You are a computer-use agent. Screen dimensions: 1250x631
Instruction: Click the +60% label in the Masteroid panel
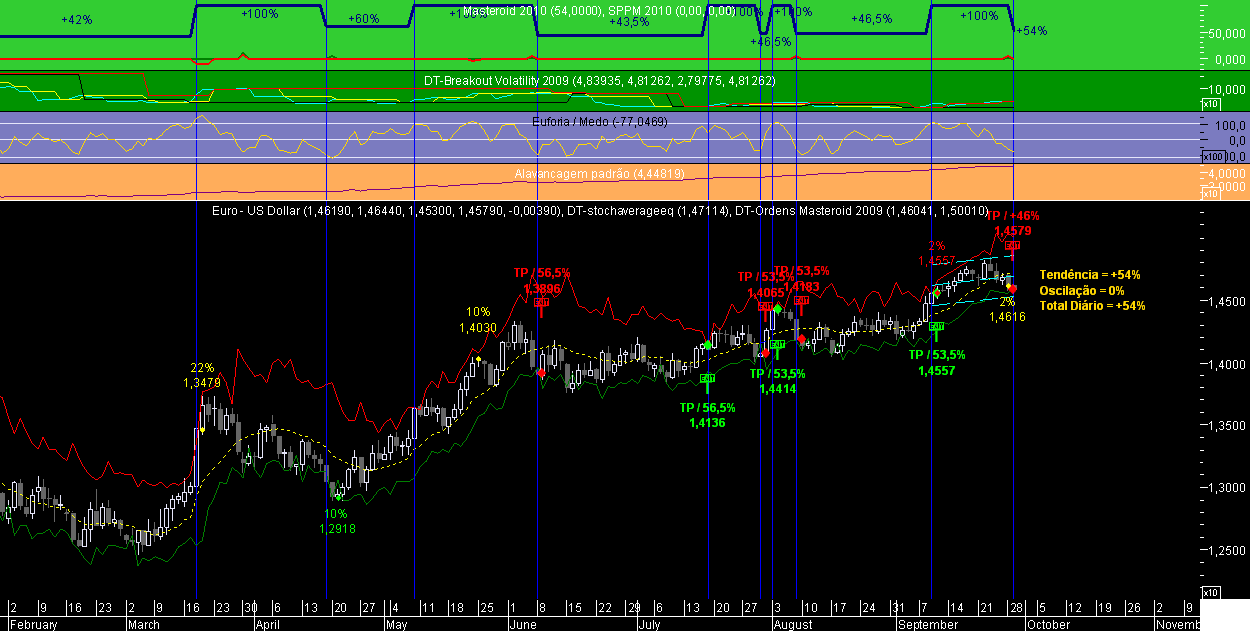[364, 20]
